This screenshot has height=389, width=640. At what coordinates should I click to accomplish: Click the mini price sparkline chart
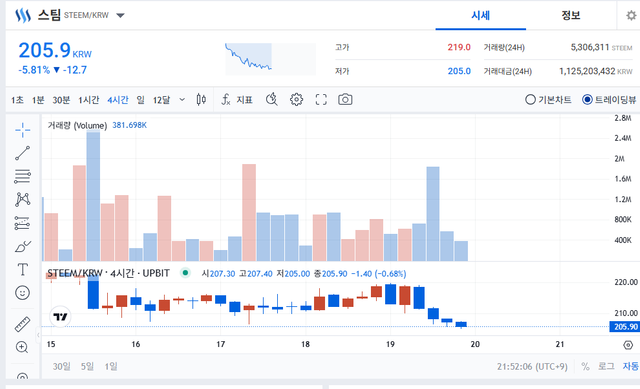pos(270,59)
